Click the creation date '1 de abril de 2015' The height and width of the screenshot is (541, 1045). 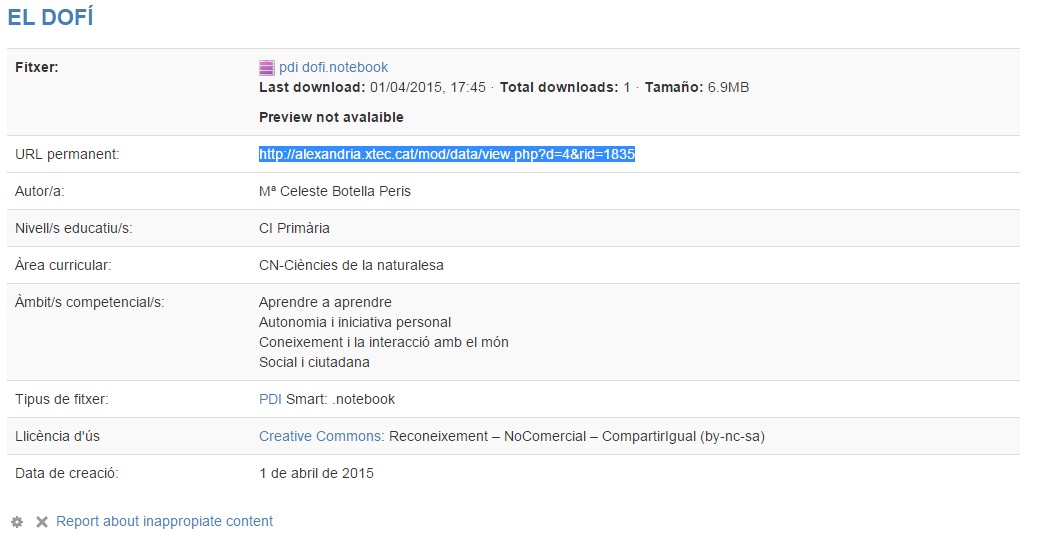point(316,473)
